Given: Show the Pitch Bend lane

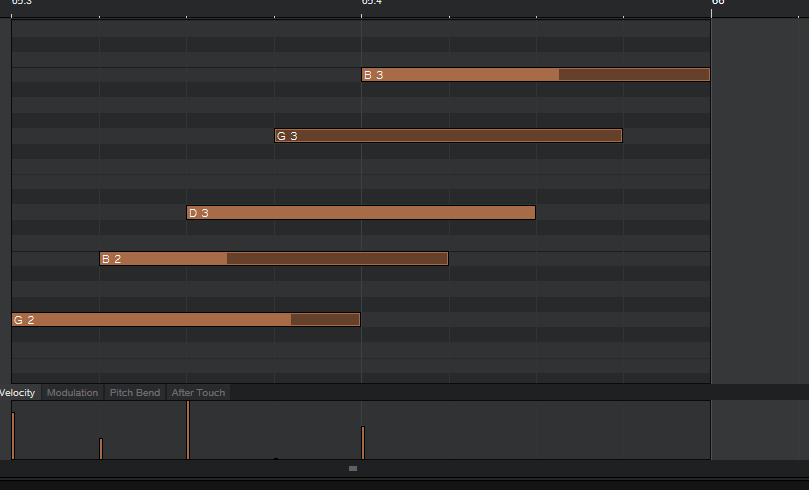Looking at the screenshot, I should coord(135,393).
